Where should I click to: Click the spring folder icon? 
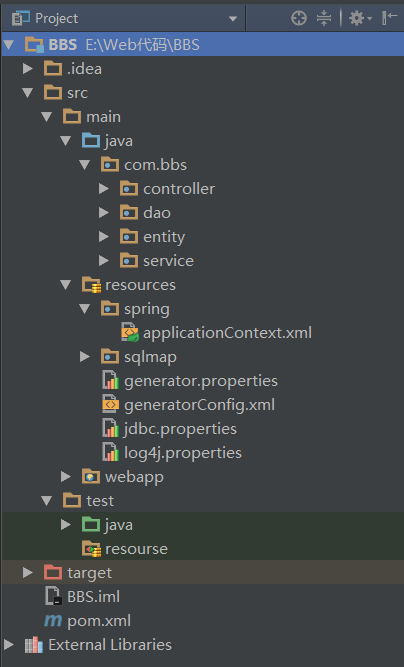(110, 308)
